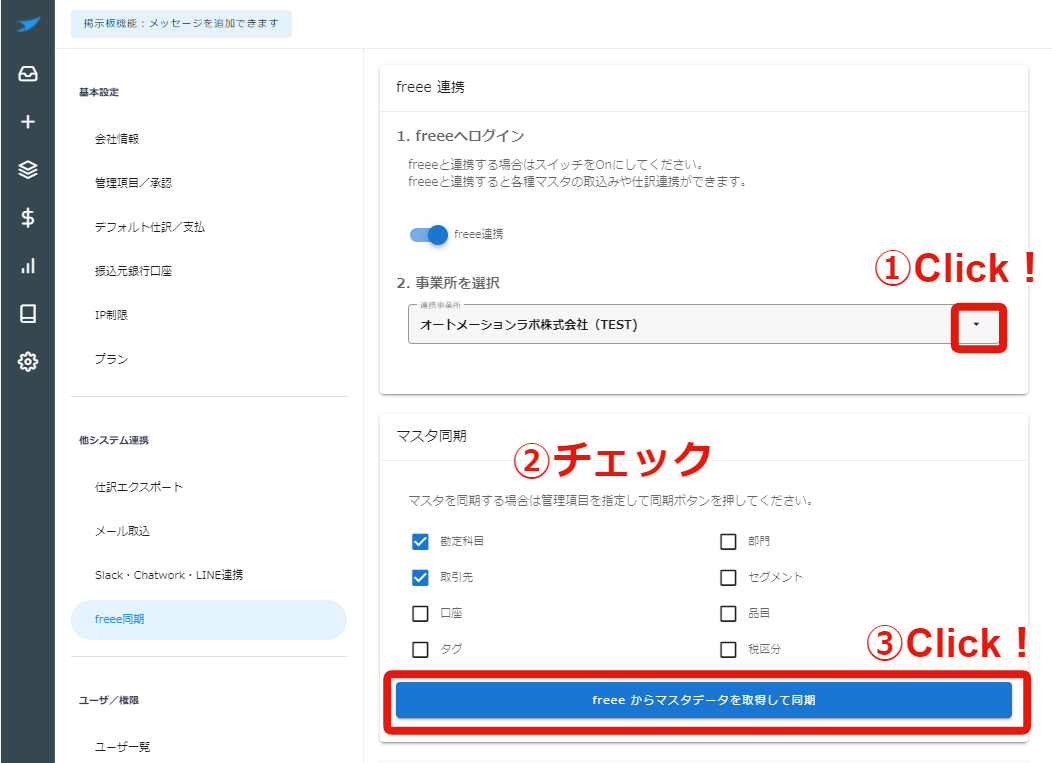1052x763 pixels.
Task: Open プラン settings page
Action: tap(111, 359)
